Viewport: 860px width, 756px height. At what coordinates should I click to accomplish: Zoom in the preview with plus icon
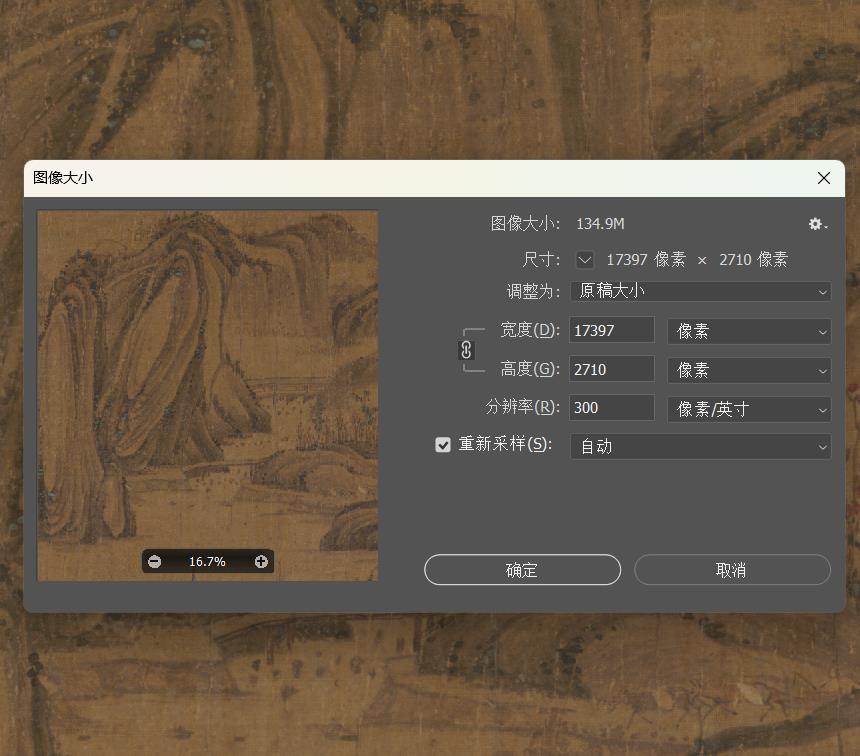point(261,561)
